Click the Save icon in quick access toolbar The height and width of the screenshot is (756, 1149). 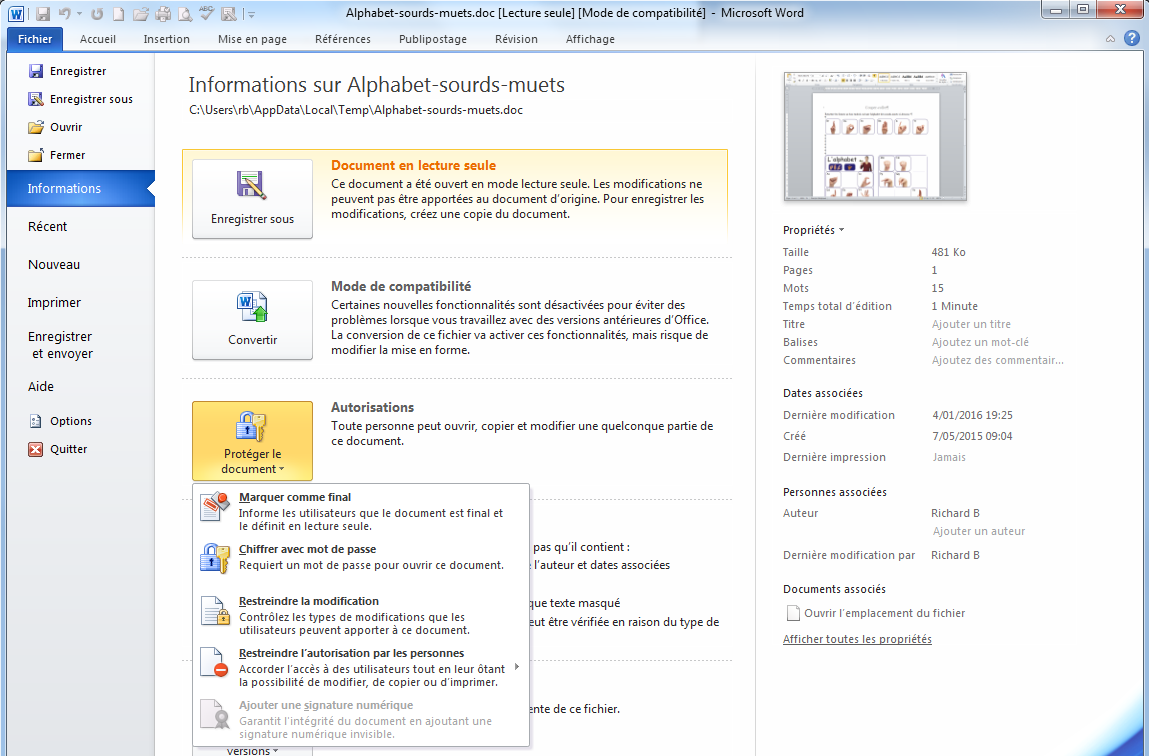43,13
